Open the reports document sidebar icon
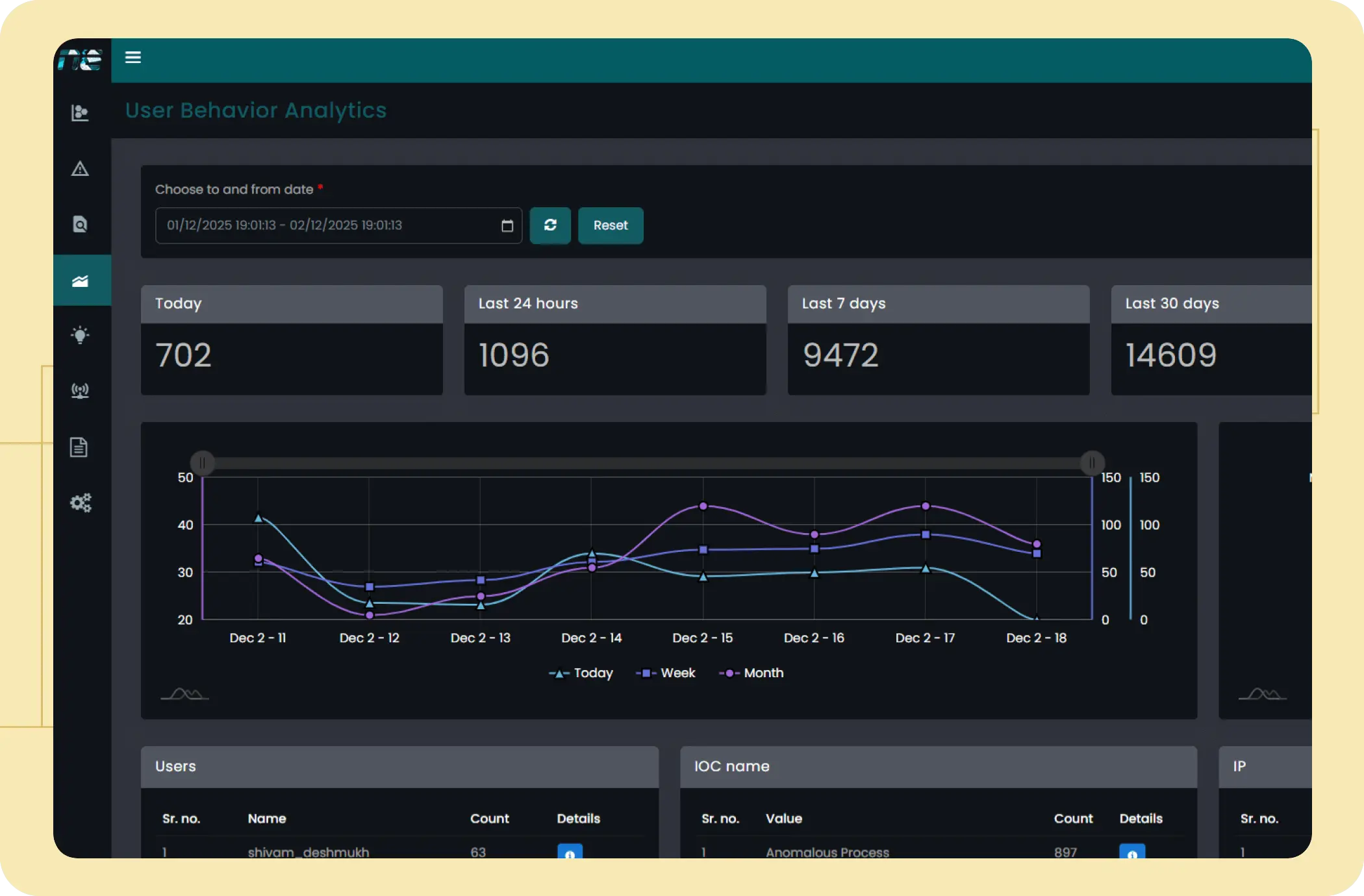The image size is (1364, 896). pos(79,447)
